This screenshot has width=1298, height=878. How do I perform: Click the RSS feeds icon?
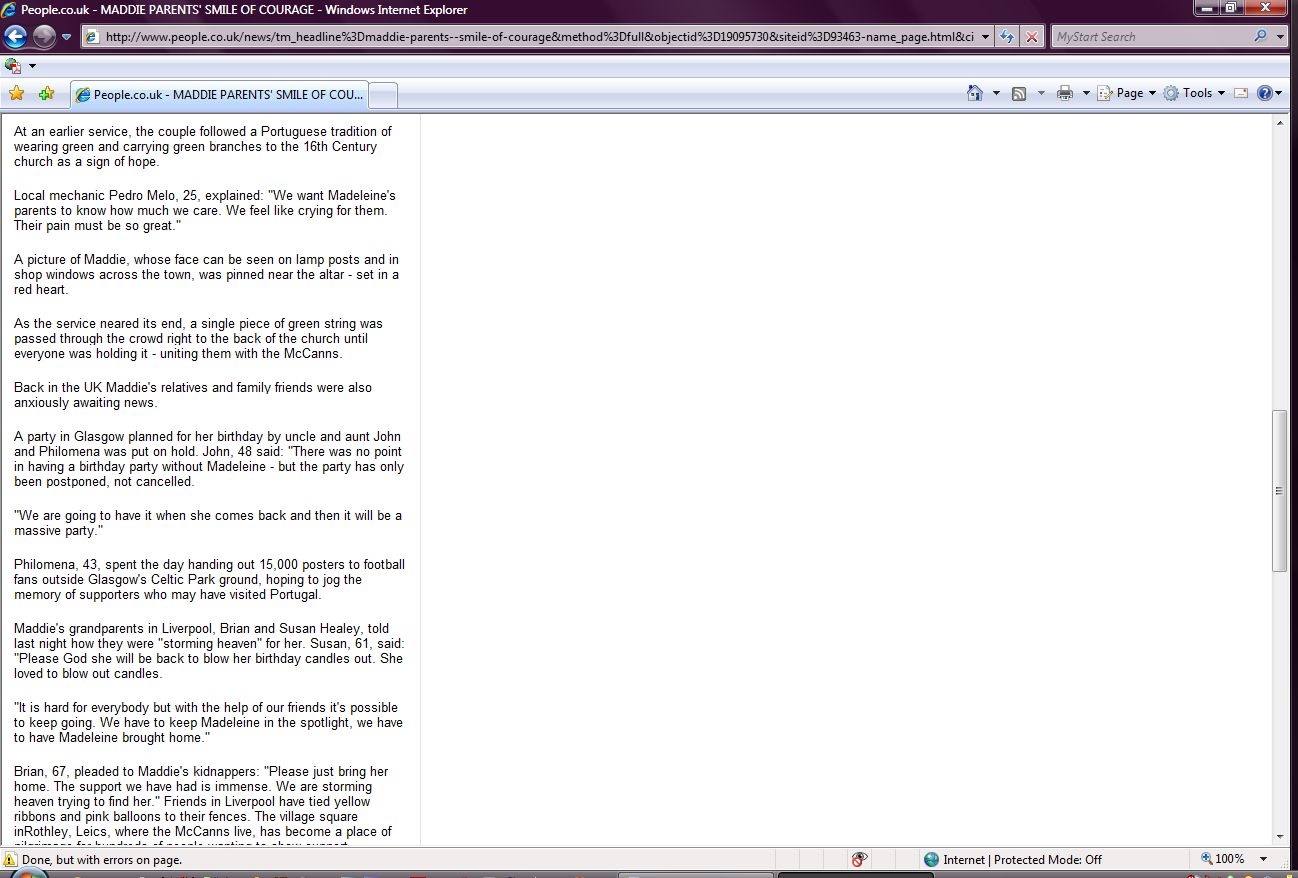tap(1019, 93)
